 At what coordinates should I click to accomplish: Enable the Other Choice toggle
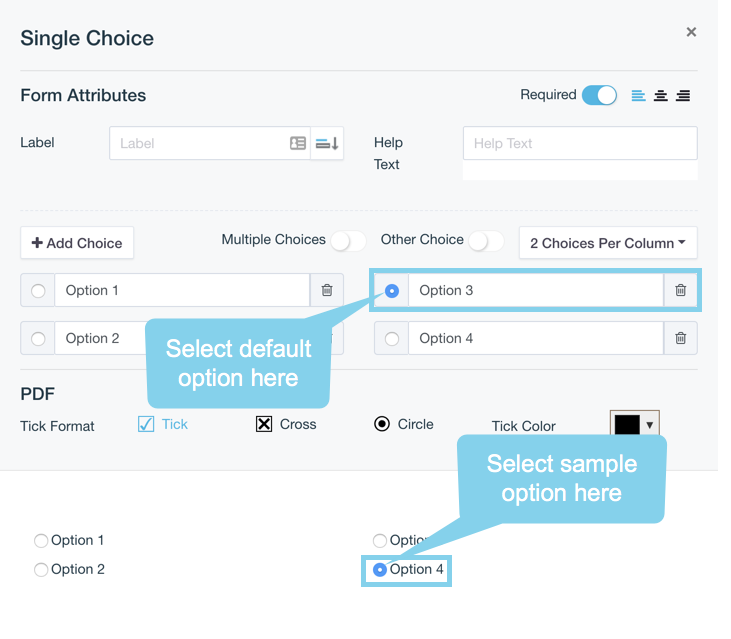(486, 241)
